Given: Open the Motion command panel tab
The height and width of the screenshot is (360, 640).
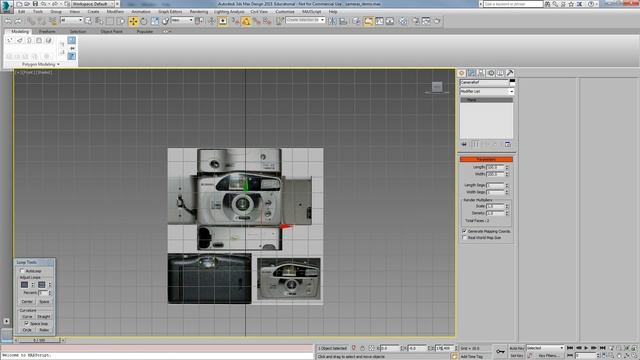Looking at the screenshot, I should tap(491, 73).
